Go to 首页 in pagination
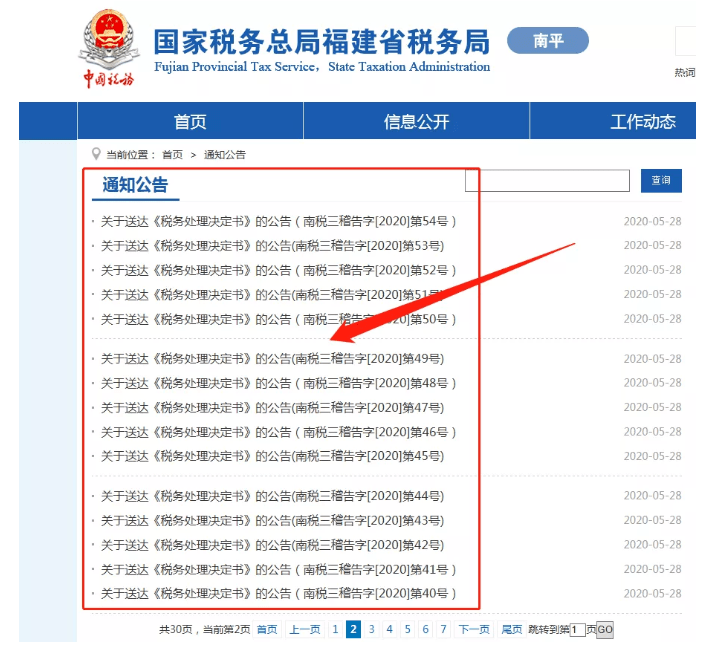Screen dimensions: 703x650 click(x=267, y=629)
